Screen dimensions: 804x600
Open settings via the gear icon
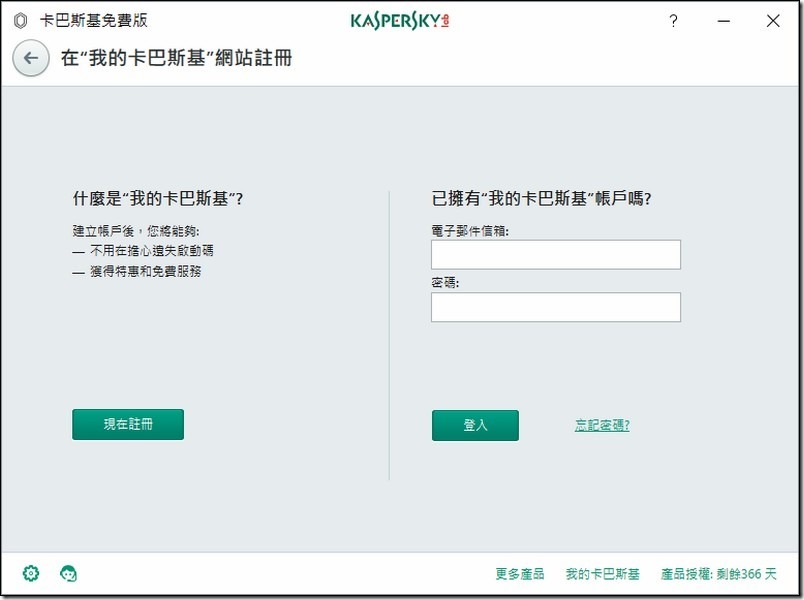coord(31,573)
